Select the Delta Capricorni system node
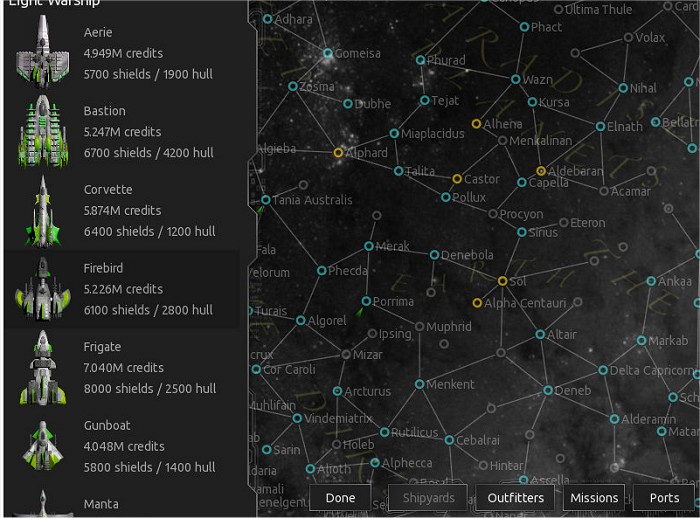Screen dimensions: 700x518 603,370
